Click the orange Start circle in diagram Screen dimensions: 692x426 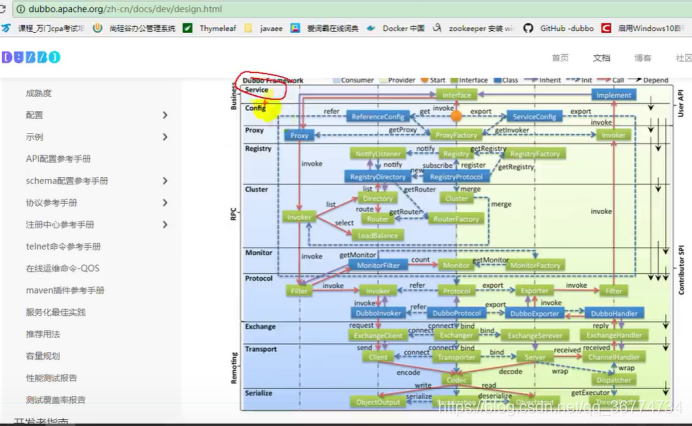pos(456,116)
